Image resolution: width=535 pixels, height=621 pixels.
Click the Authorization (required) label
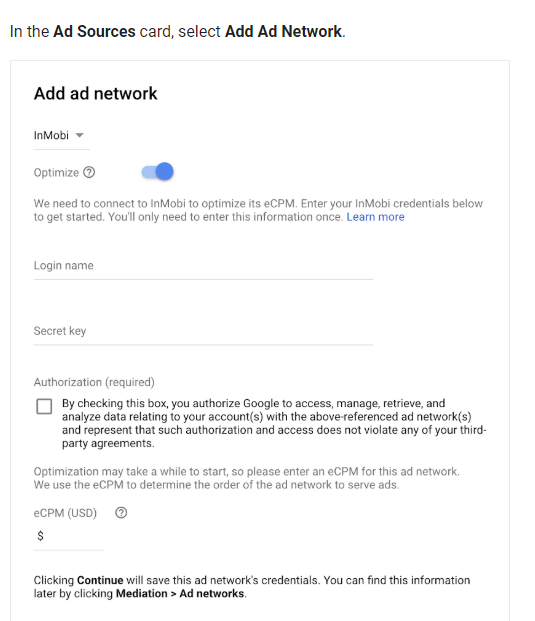(x=94, y=382)
